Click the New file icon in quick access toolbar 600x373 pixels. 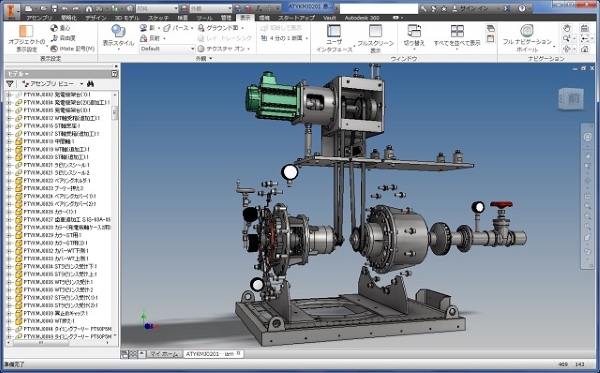click(29, 8)
